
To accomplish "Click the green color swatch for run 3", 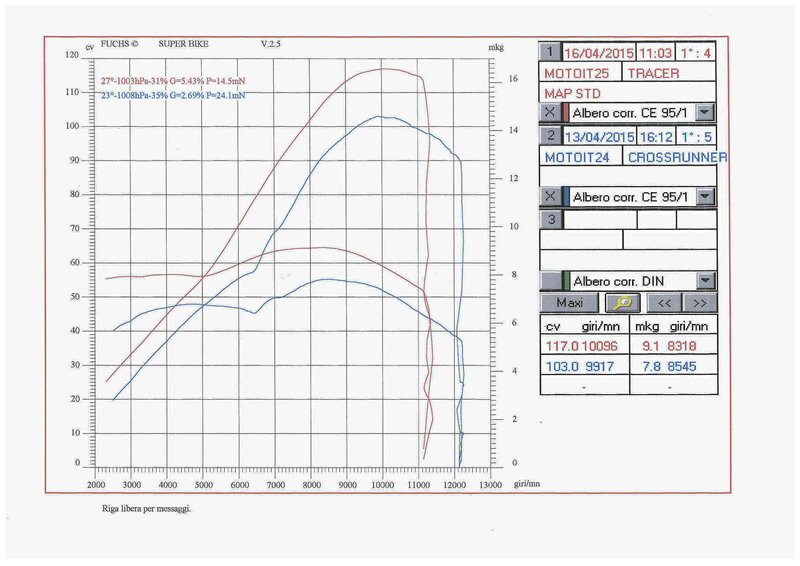I will pyautogui.click(x=566, y=281).
